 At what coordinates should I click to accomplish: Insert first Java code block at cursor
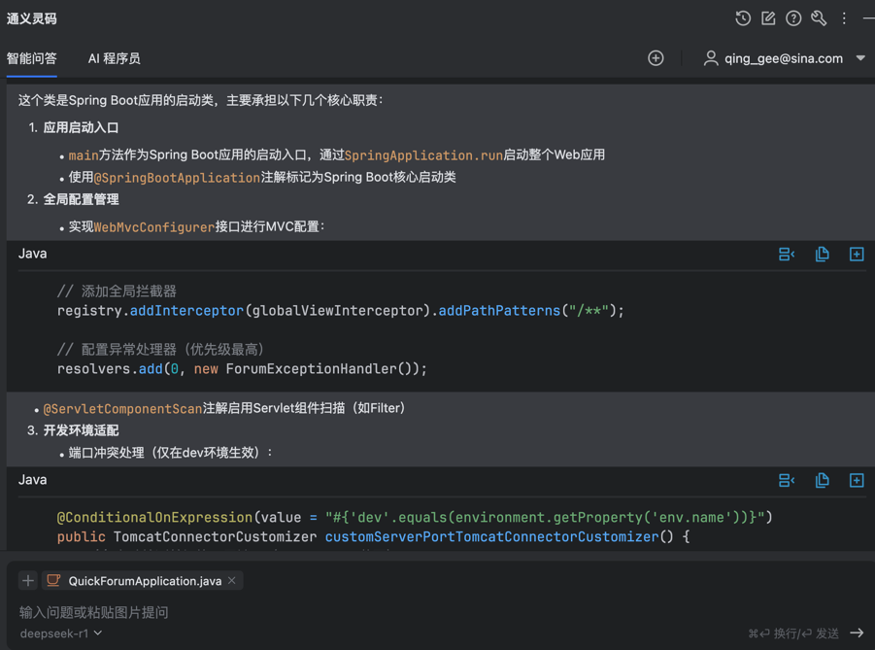point(786,255)
